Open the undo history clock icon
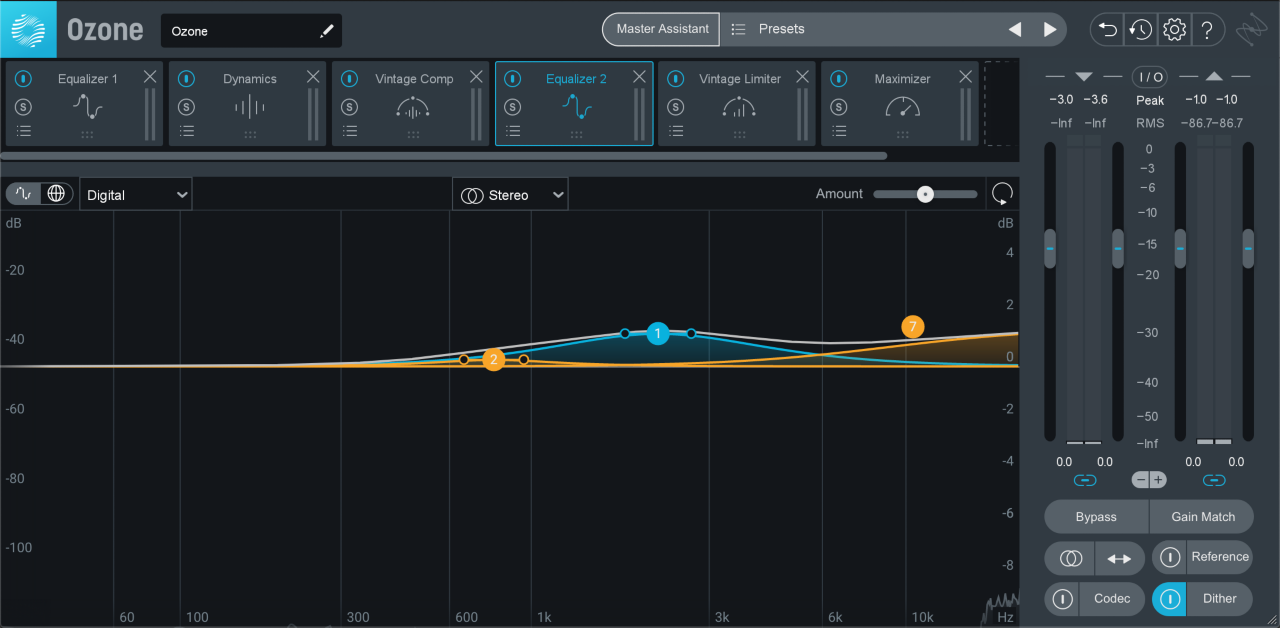Viewport: 1280px width, 628px height. pyautogui.click(x=1141, y=30)
